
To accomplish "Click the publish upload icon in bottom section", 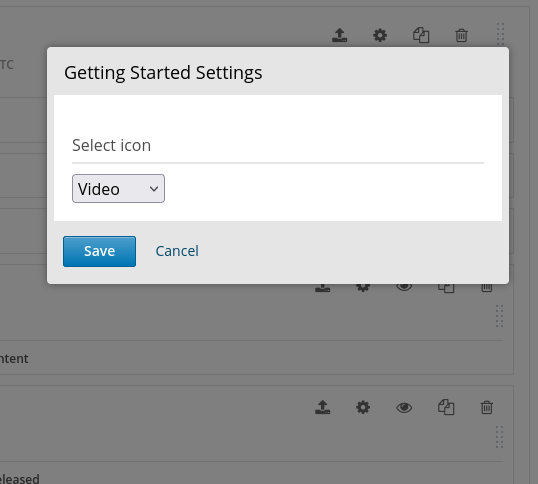I will [323, 407].
